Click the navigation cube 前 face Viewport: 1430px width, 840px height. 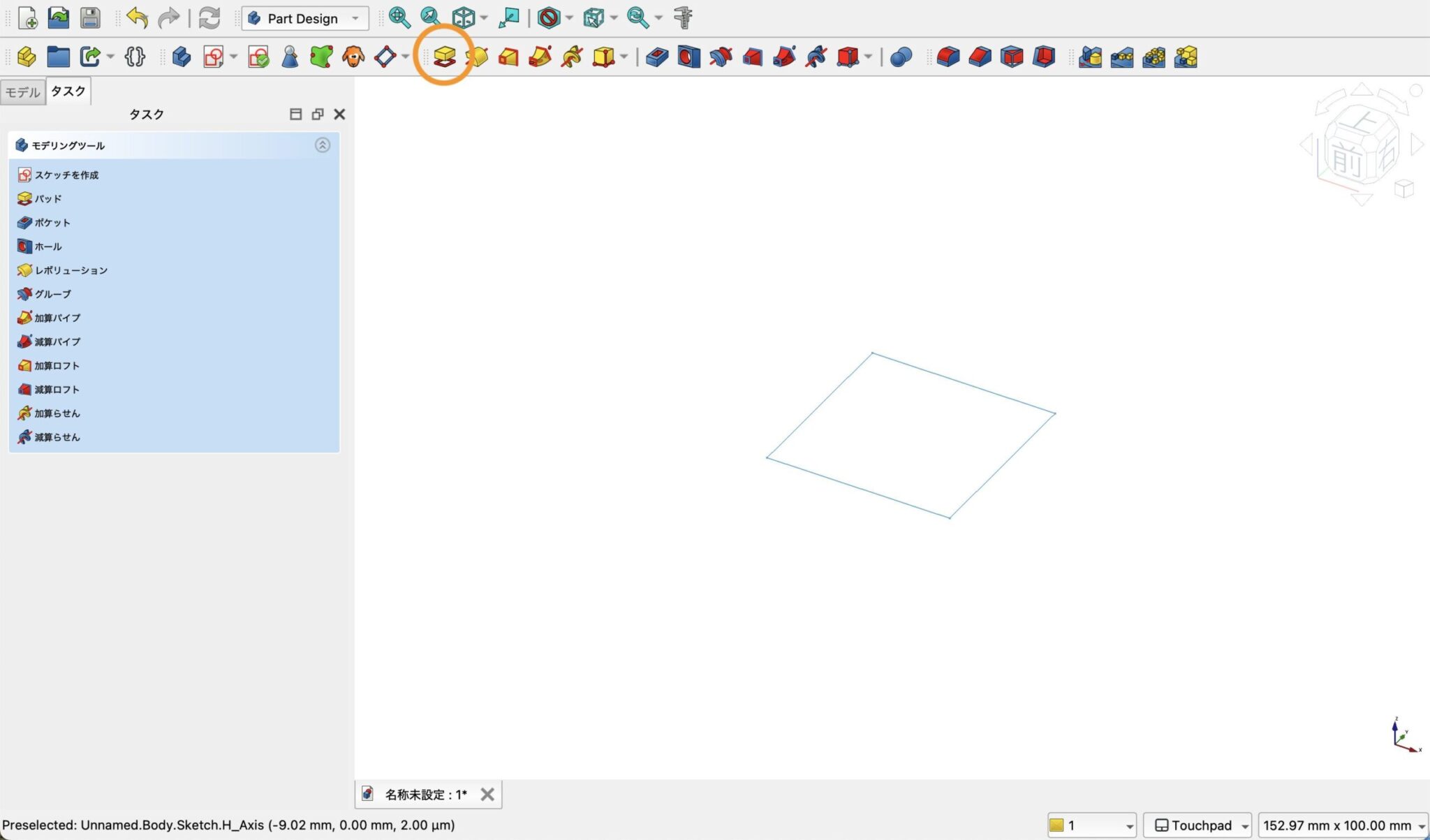pyautogui.click(x=1346, y=161)
